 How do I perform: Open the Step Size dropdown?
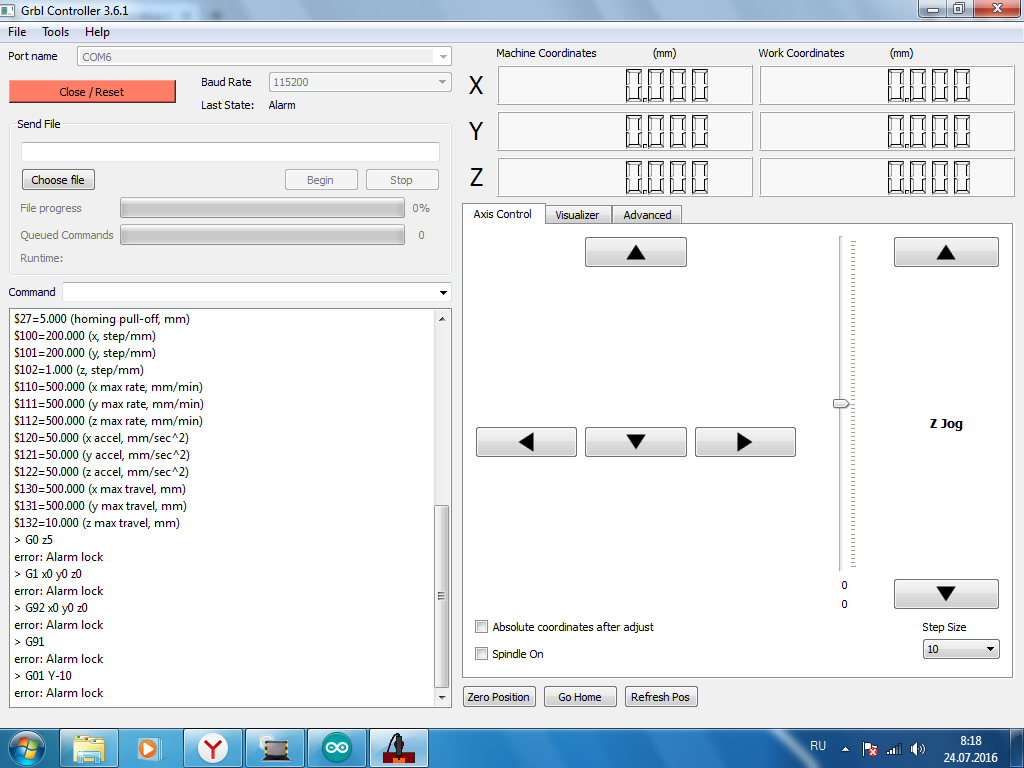click(x=961, y=649)
